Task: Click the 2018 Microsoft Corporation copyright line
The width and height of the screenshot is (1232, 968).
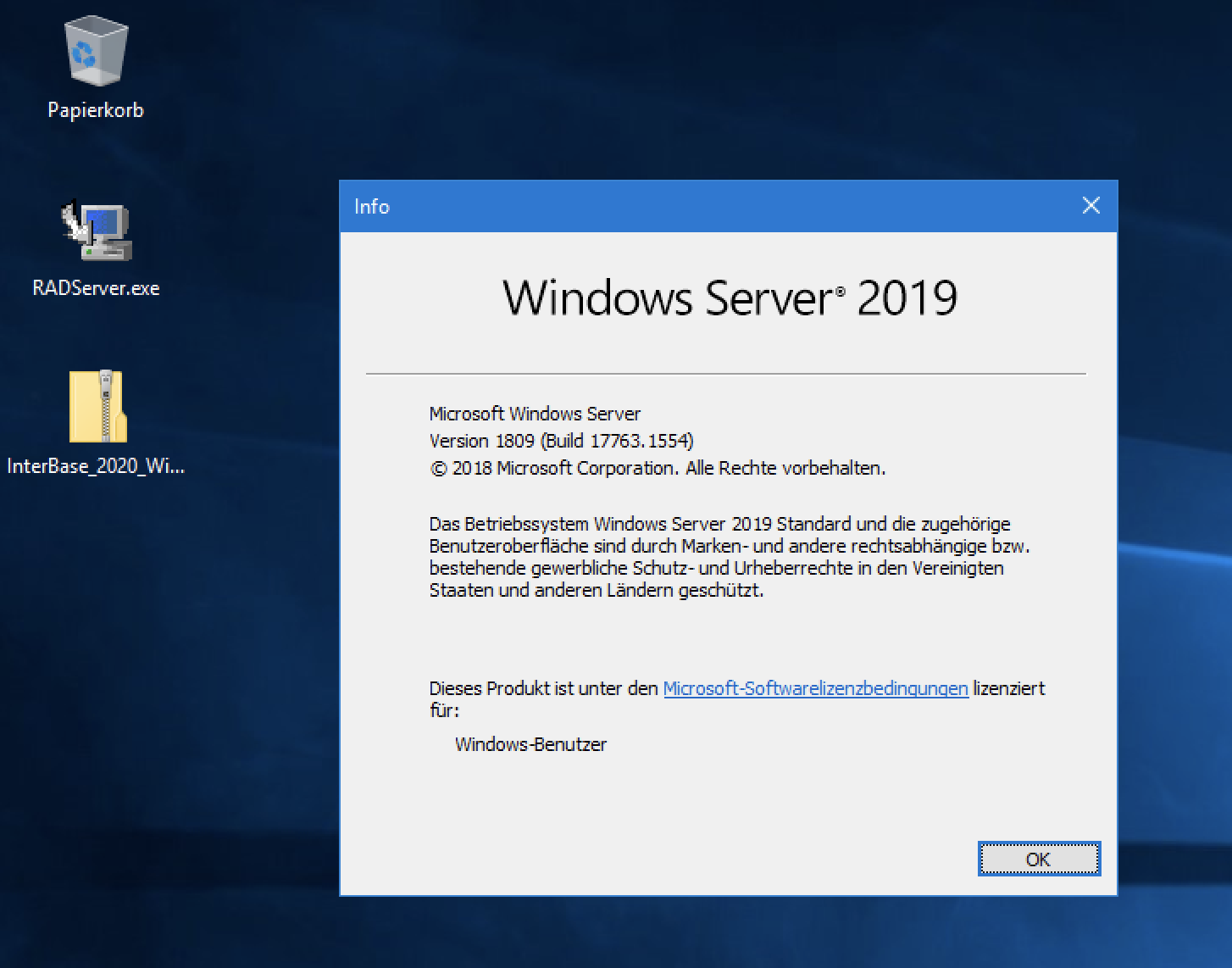Action: tap(657, 468)
